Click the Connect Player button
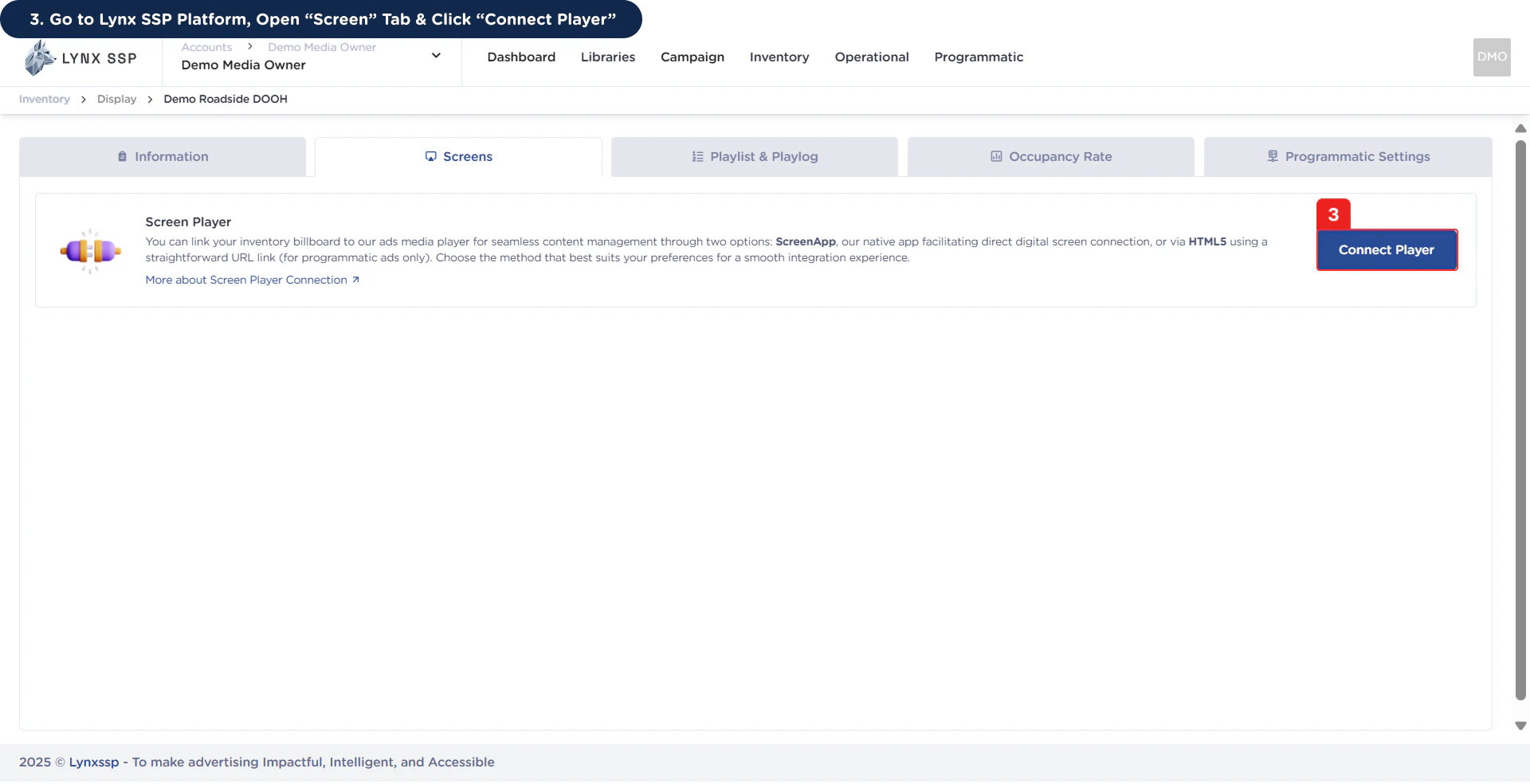The width and height of the screenshot is (1530, 784). point(1385,249)
